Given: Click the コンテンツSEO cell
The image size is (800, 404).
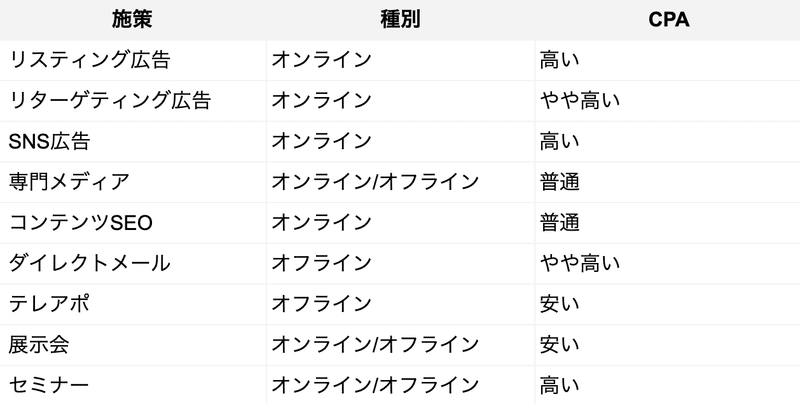Looking at the screenshot, I should point(133,223).
